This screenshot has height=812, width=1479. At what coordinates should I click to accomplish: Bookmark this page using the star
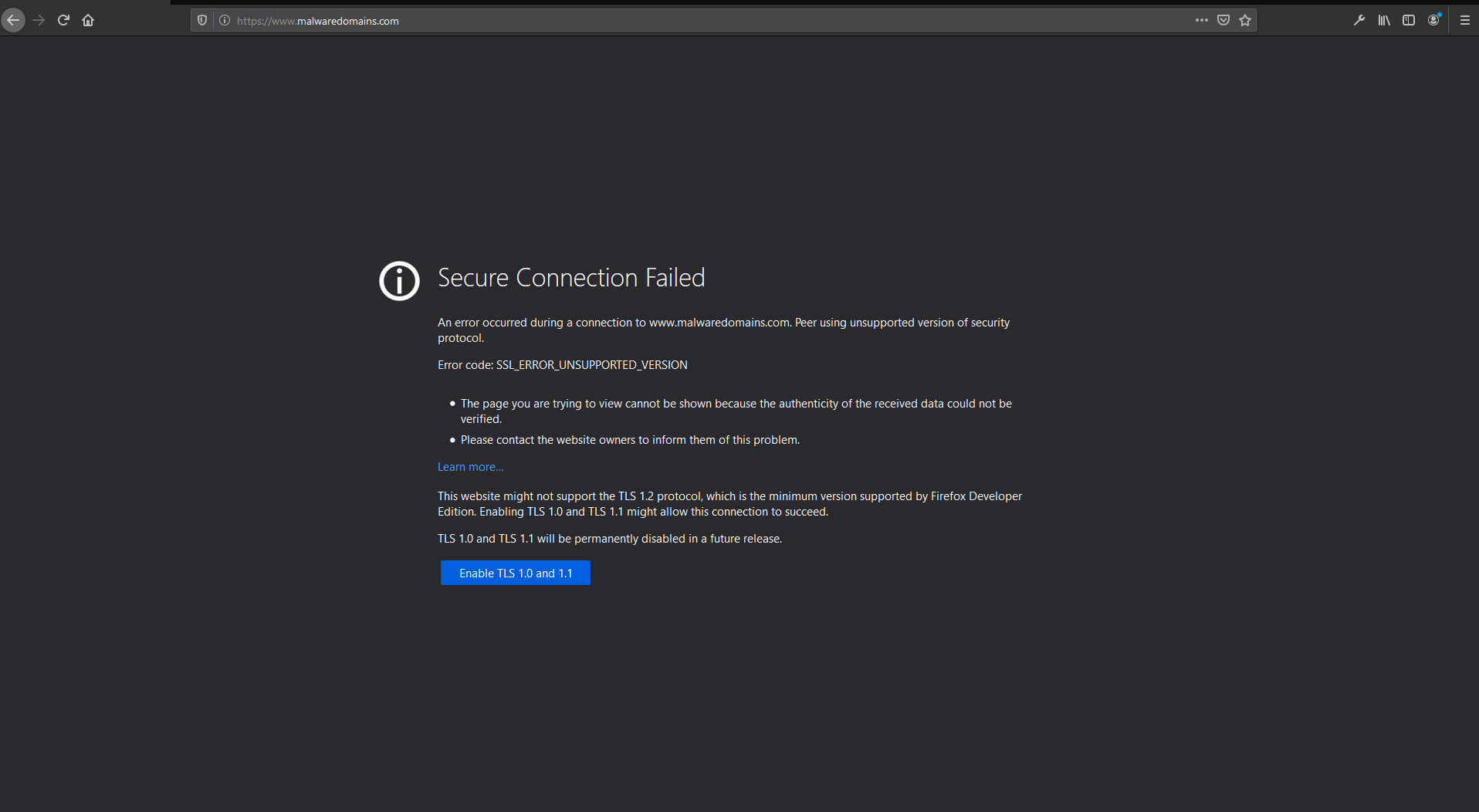pyautogui.click(x=1244, y=20)
